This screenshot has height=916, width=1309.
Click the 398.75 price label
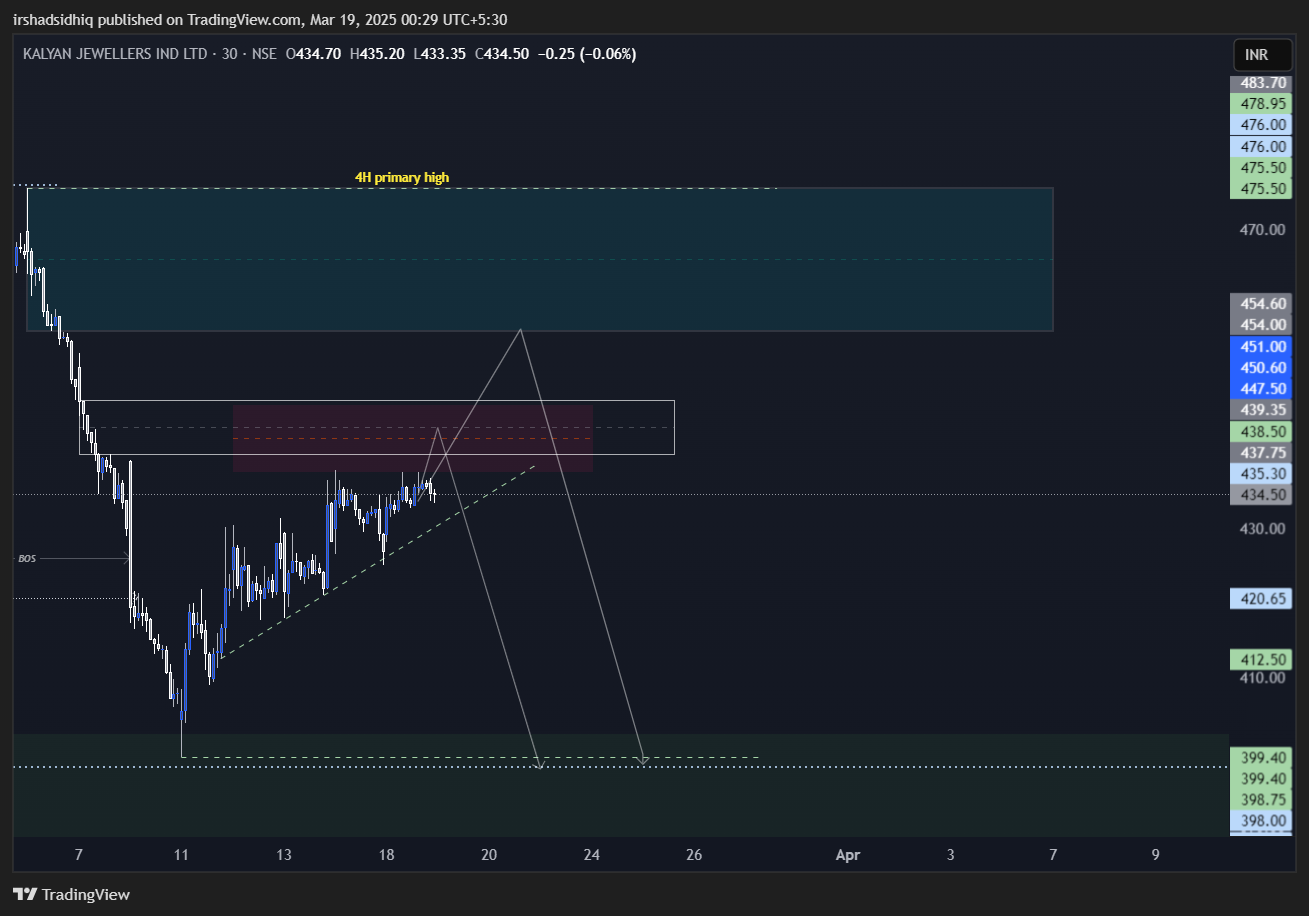pos(1262,800)
